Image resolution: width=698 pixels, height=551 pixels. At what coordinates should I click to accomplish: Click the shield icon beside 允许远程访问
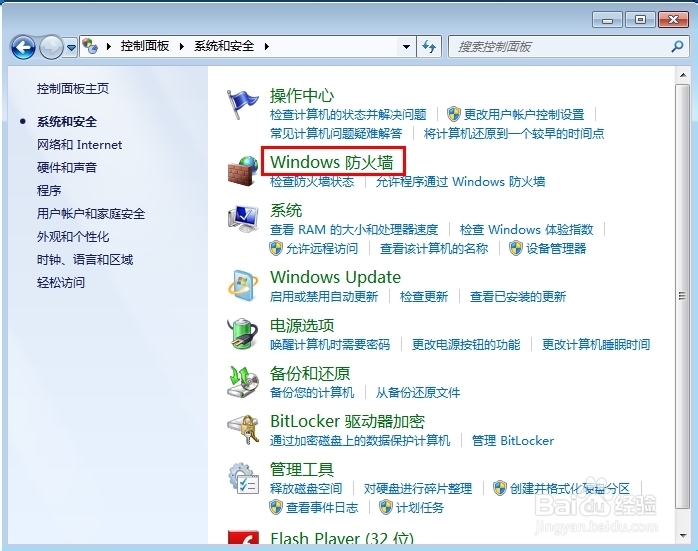pos(276,248)
